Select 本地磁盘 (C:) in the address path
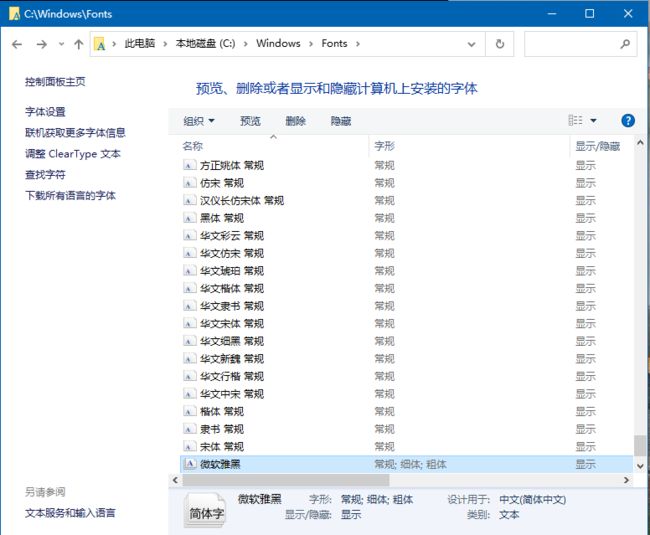 coord(205,44)
